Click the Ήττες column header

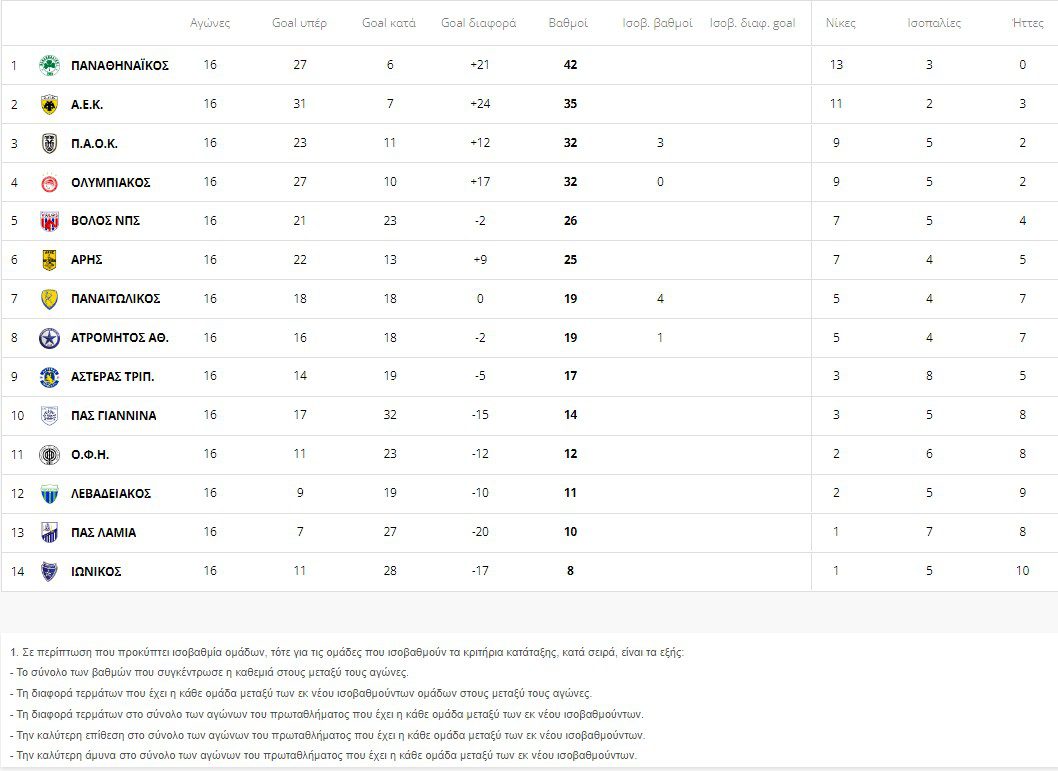tap(1028, 23)
